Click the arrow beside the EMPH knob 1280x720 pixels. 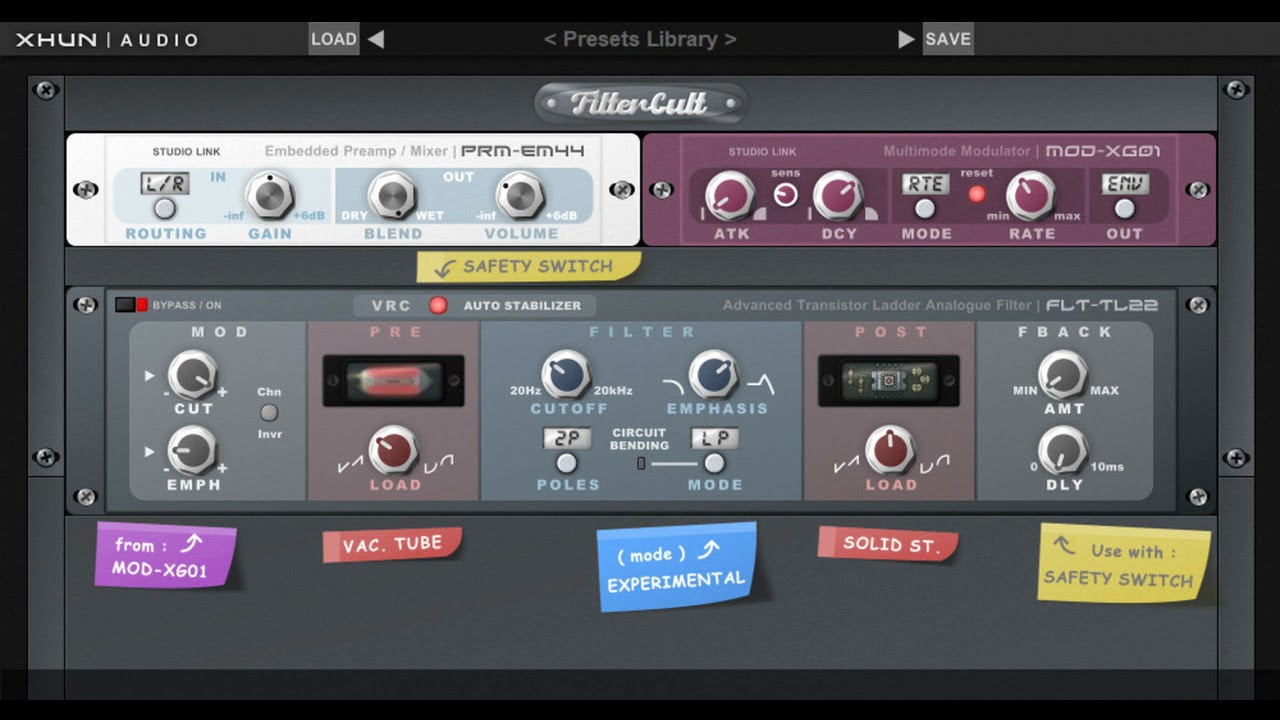pos(150,452)
